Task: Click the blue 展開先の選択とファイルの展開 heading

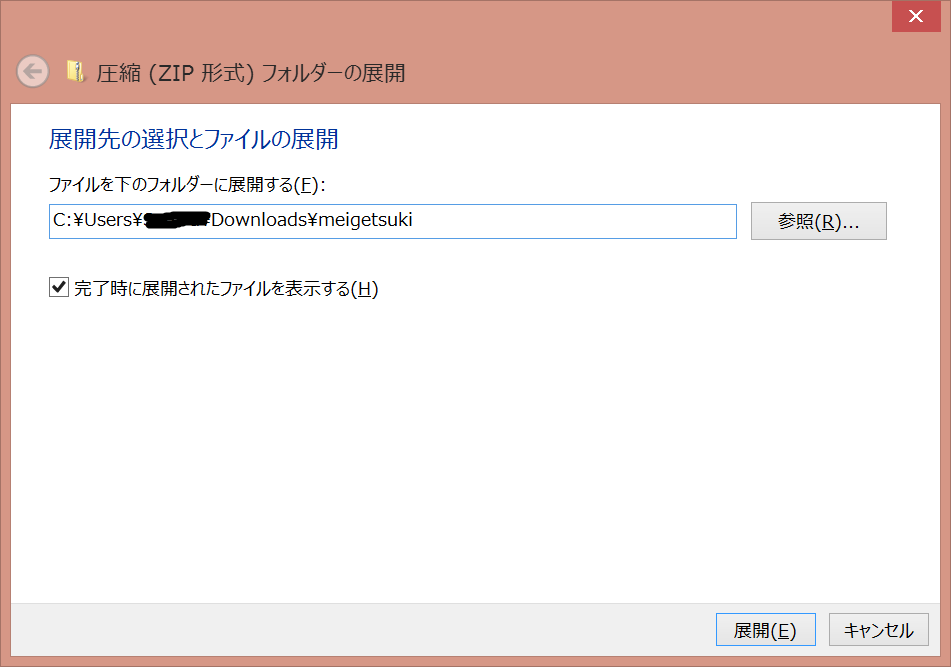Action: 193,139
